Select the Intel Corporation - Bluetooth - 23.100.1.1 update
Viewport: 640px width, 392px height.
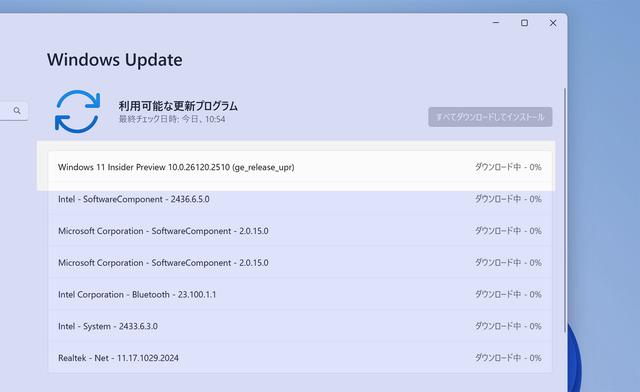pyautogui.click(x=300, y=294)
